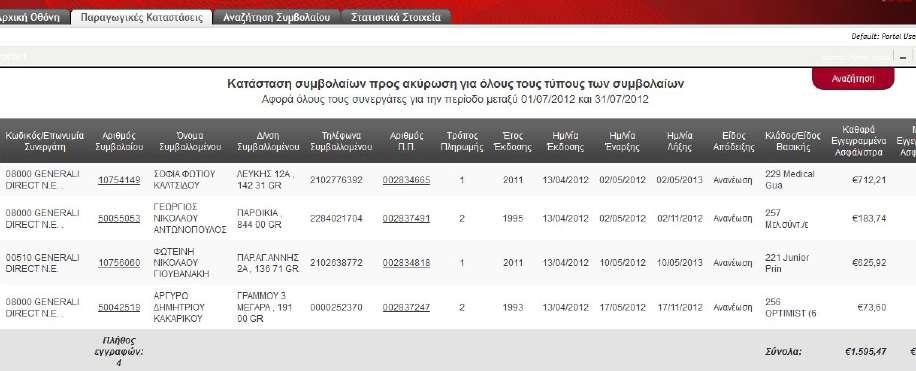Image resolution: width=916 pixels, height=371 pixels.
Task: Click the start date 02/05/2012 in row 10754149
Action: coord(623,180)
